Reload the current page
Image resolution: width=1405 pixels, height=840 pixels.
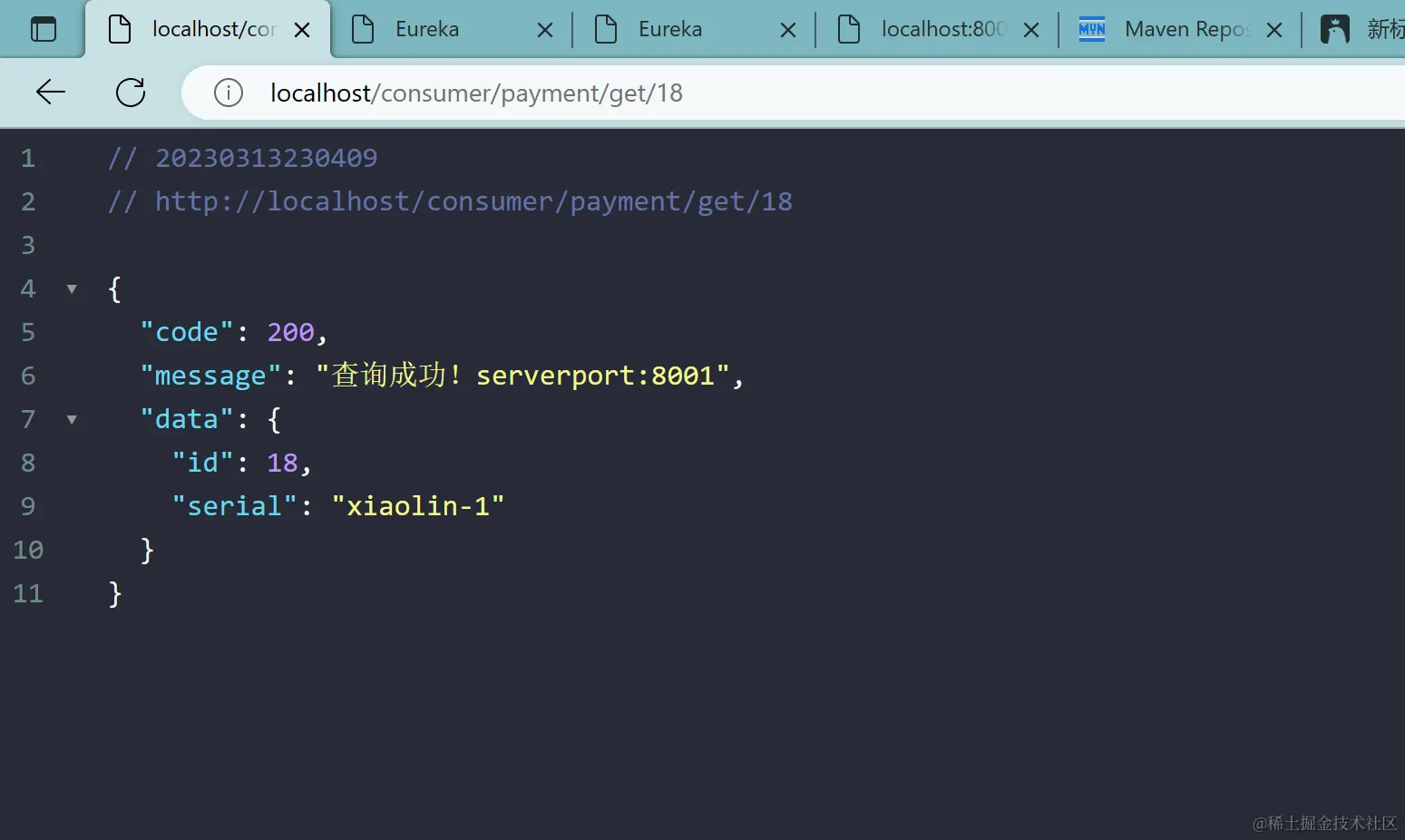coord(131,92)
